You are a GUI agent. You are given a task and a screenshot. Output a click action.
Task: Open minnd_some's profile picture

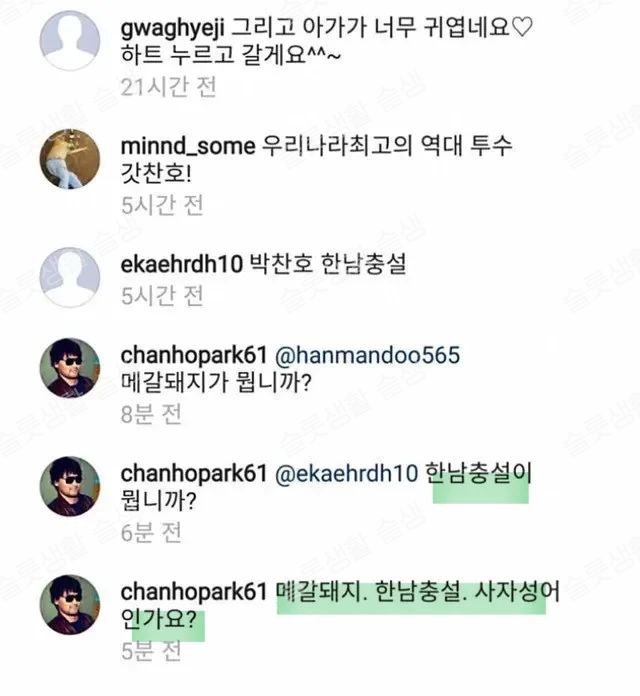click(x=69, y=159)
